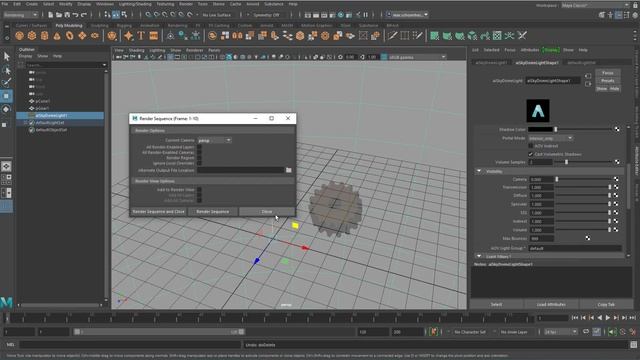Click the Open Scene folder icon

59,15
